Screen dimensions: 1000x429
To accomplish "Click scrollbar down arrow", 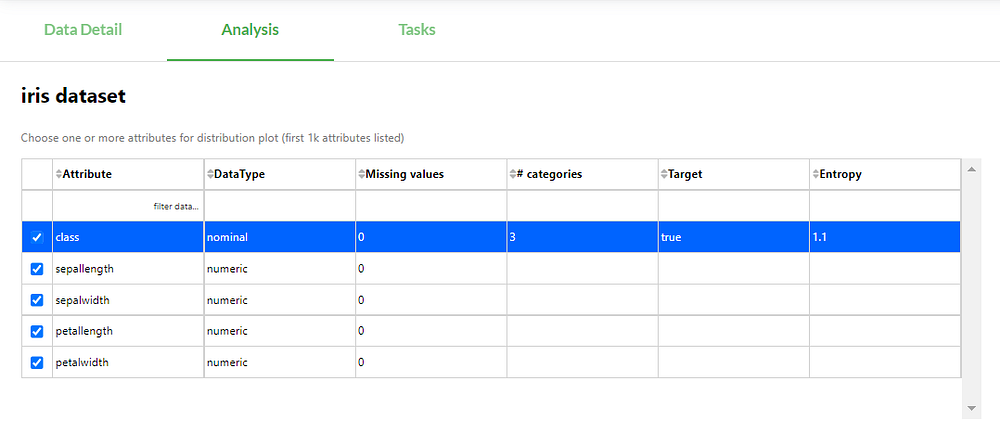I will click(970, 408).
